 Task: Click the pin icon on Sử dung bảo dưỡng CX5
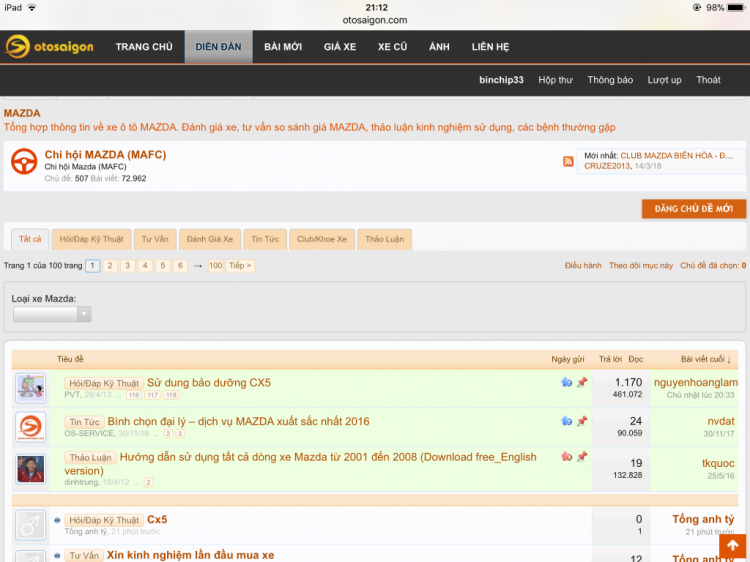(582, 382)
